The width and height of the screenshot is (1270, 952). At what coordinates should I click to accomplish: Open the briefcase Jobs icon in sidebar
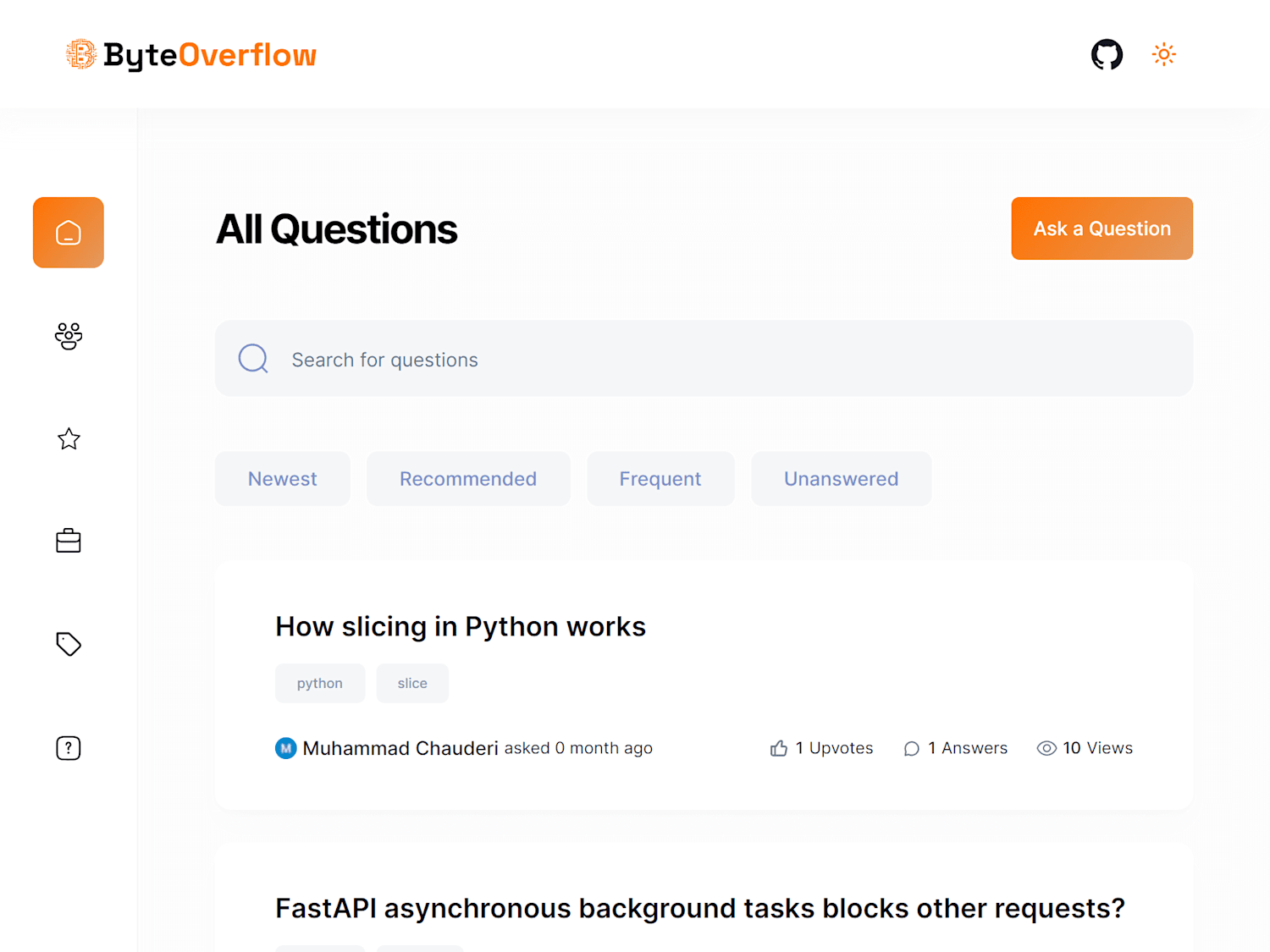pyautogui.click(x=69, y=541)
